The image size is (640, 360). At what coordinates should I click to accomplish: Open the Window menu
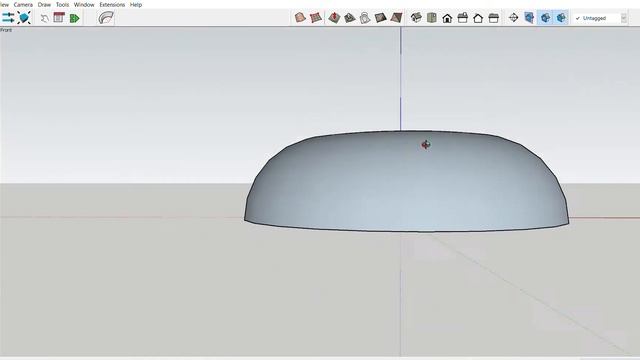coord(84,4)
